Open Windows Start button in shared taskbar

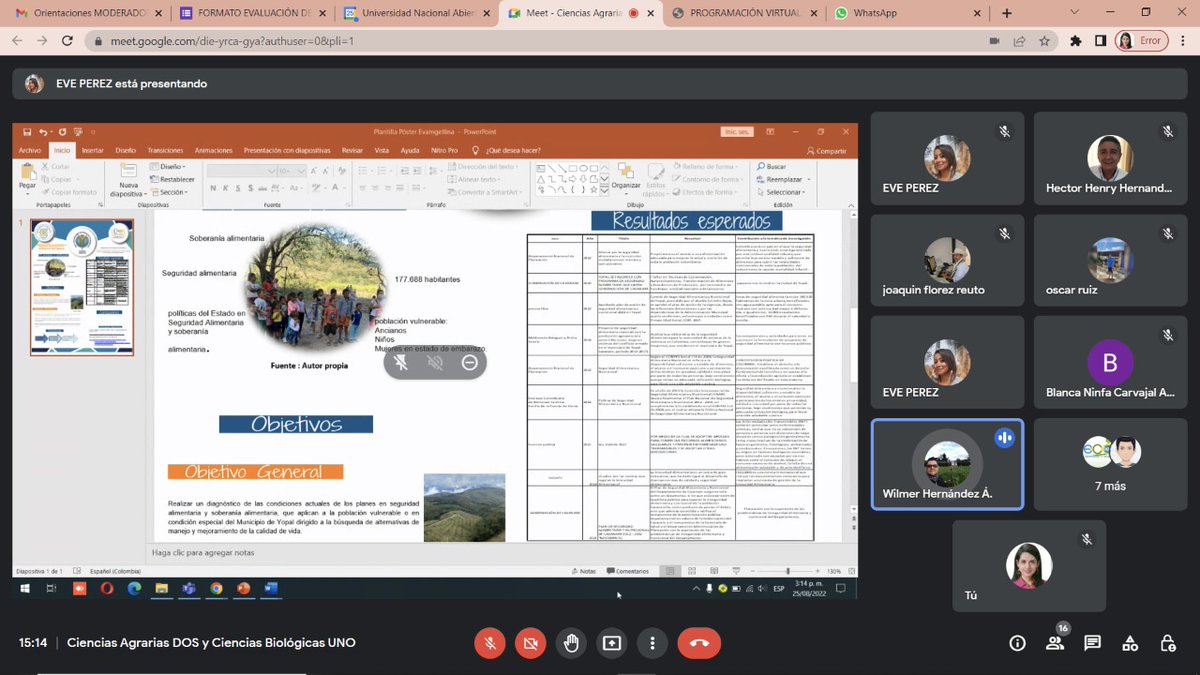pos(25,589)
